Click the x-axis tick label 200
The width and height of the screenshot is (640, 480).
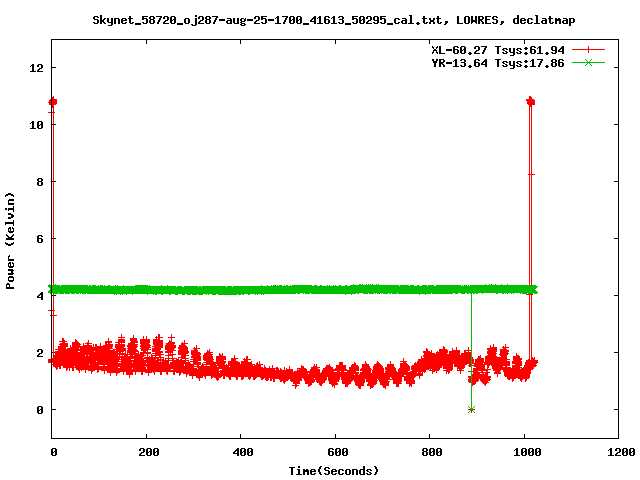tap(148, 452)
